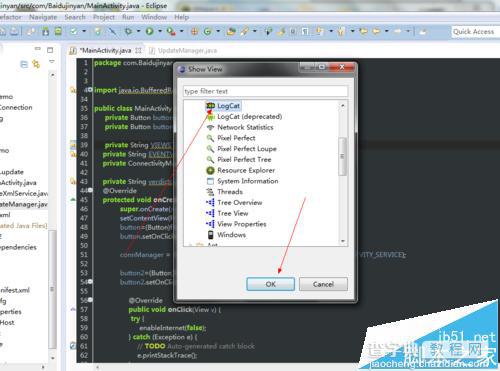Click Package Explorer scroll-down arrow
The width and height of the screenshot is (500, 371).
[x=52, y=358]
